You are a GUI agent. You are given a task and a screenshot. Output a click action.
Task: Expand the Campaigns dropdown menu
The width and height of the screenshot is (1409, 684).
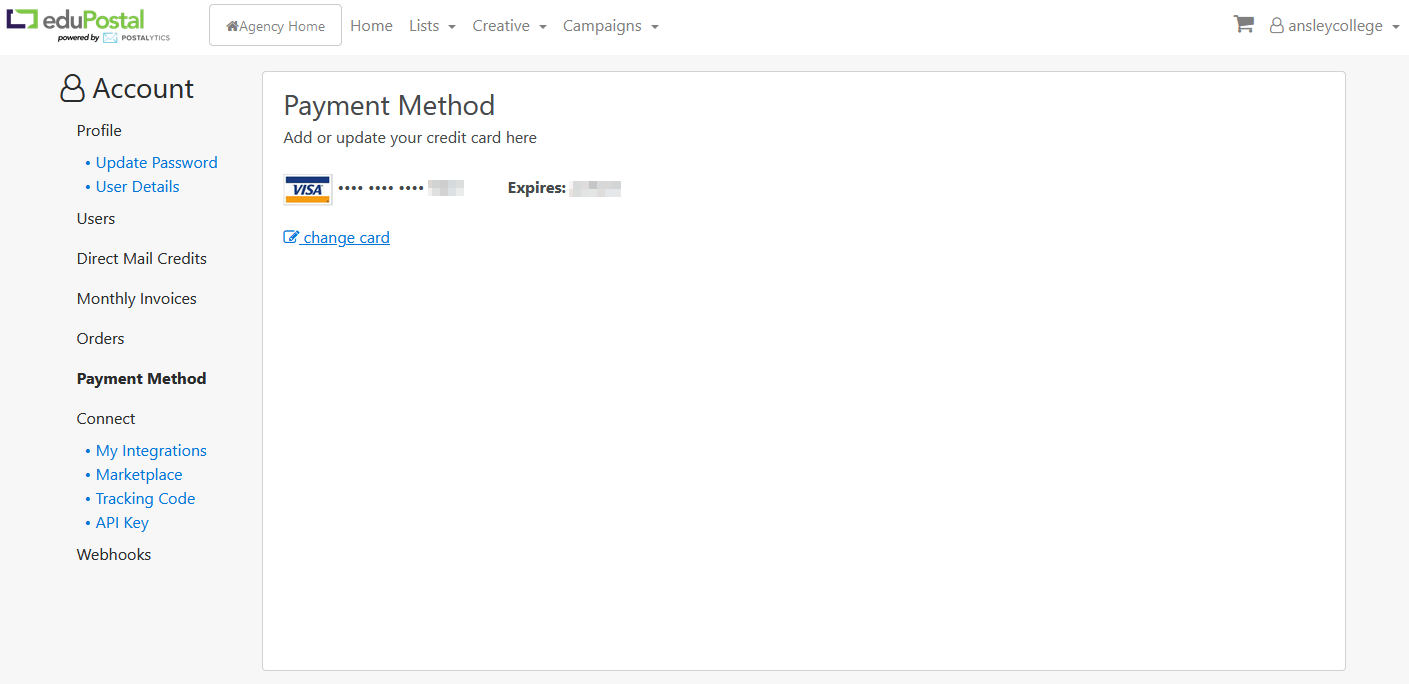point(610,26)
